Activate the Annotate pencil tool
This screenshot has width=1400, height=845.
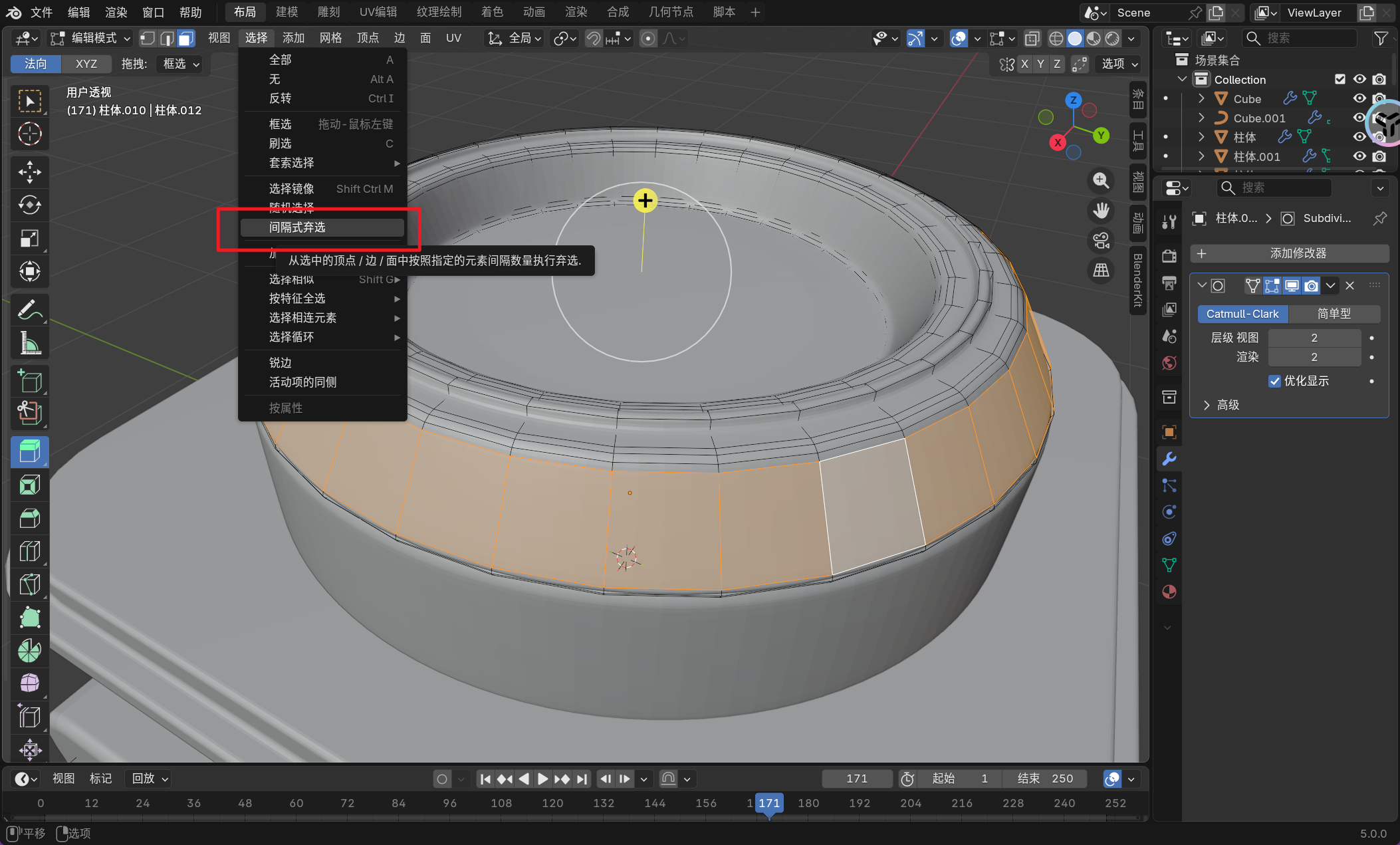(x=29, y=310)
